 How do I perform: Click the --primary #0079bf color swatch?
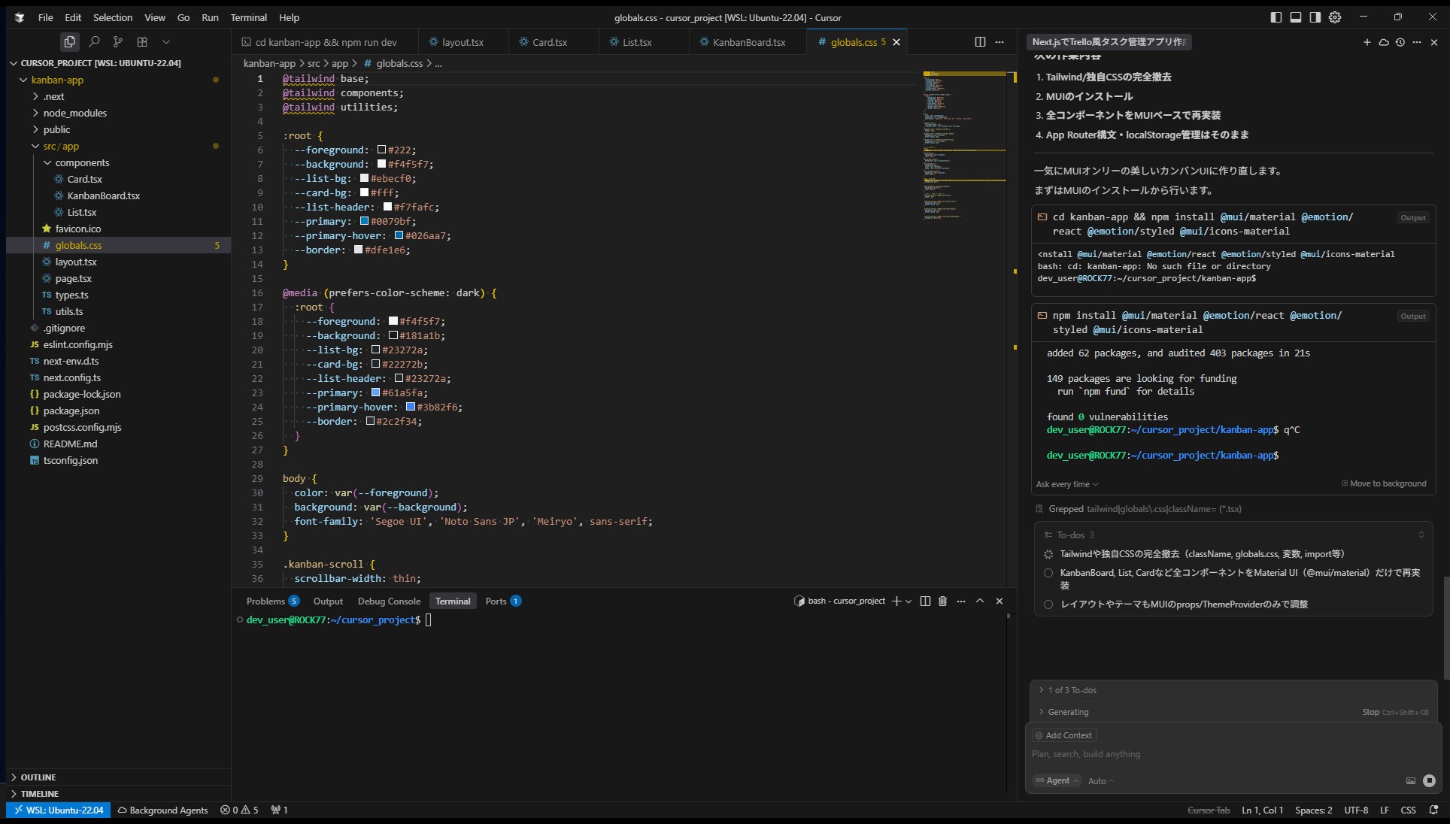pos(364,222)
